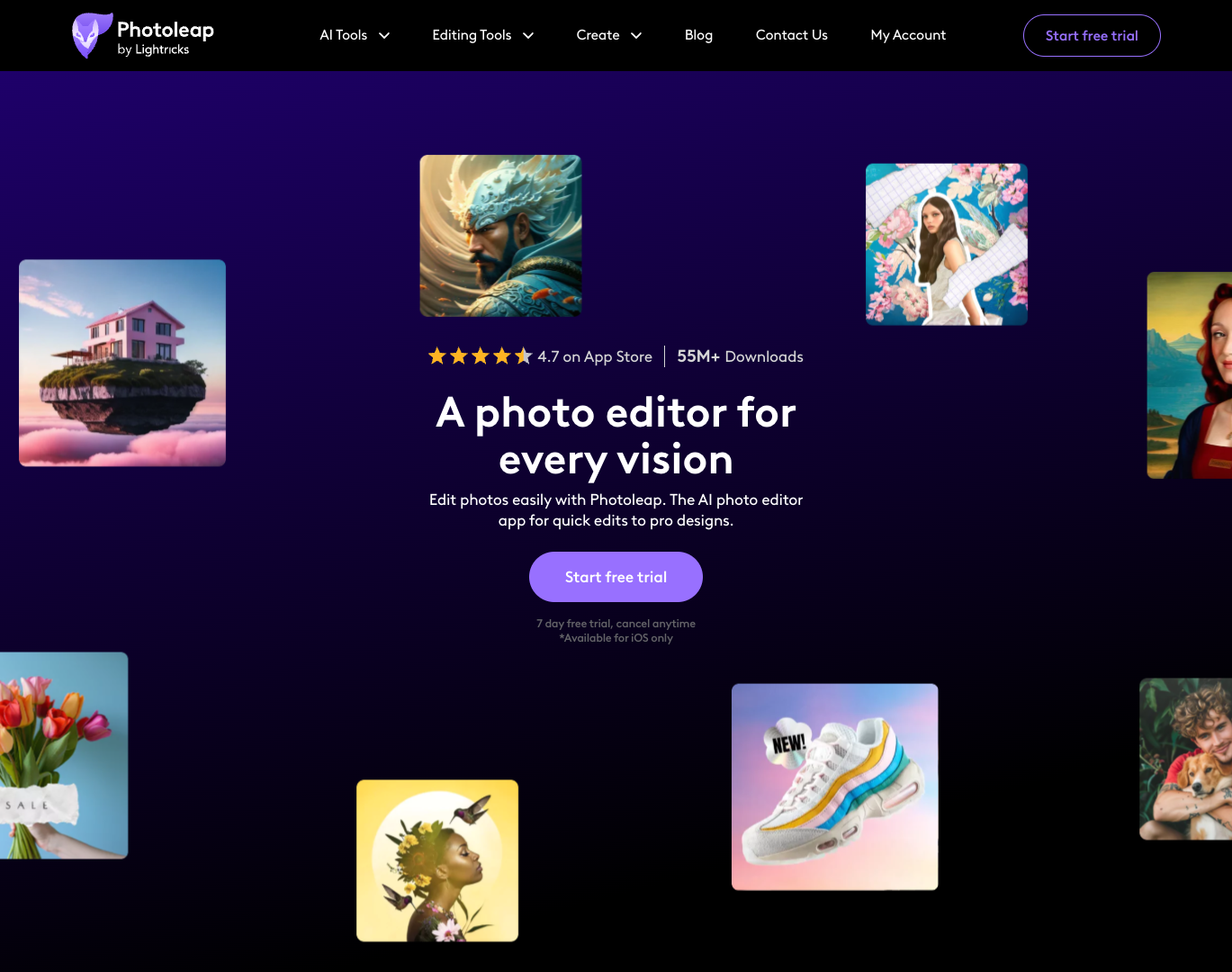Select the hummingbird woman portrait image
Viewport: 1232px width, 972px height.
[437, 860]
